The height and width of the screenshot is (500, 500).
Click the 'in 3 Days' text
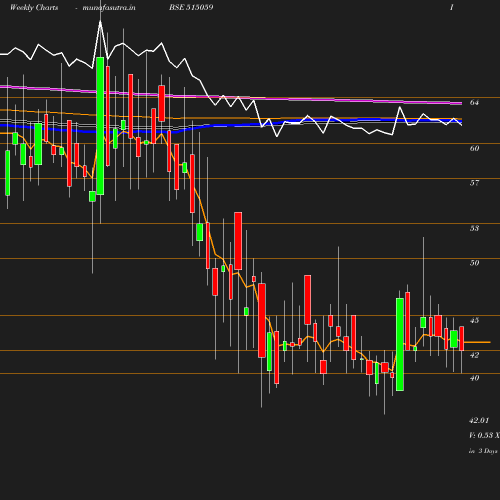[x=483, y=451]
